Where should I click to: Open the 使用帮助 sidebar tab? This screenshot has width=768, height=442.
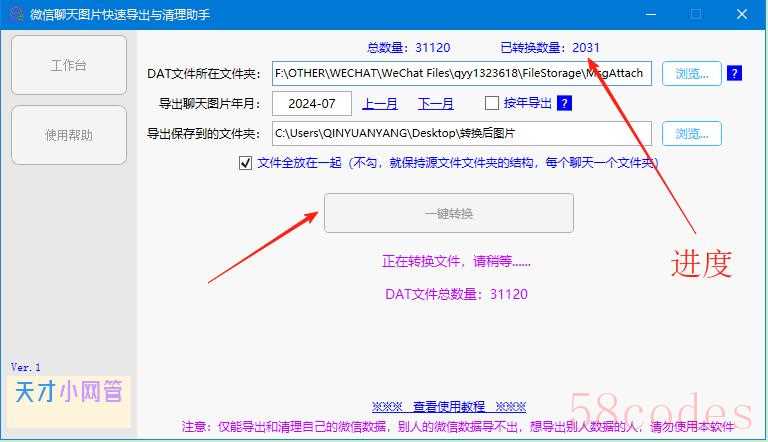click(69, 135)
